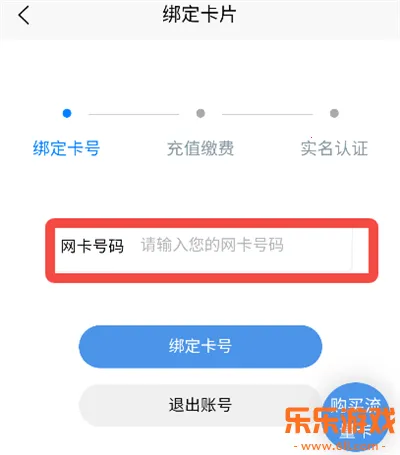Image resolution: width=400 pixels, height=455 pixels.
Task: Tap the gray 退出账号 button
Action: point(200,405)
